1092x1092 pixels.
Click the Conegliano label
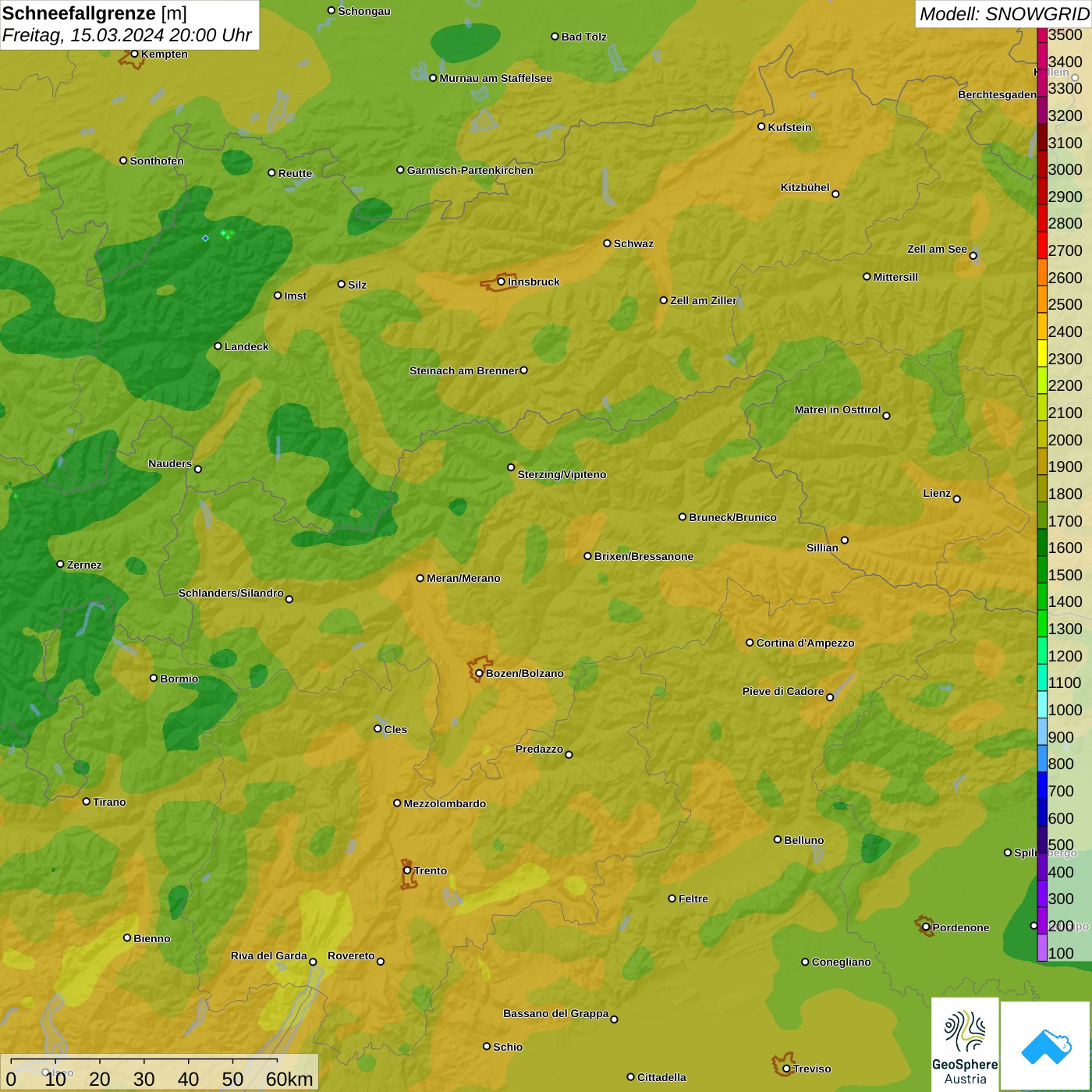pyautogui.click(x=841, y=962)
